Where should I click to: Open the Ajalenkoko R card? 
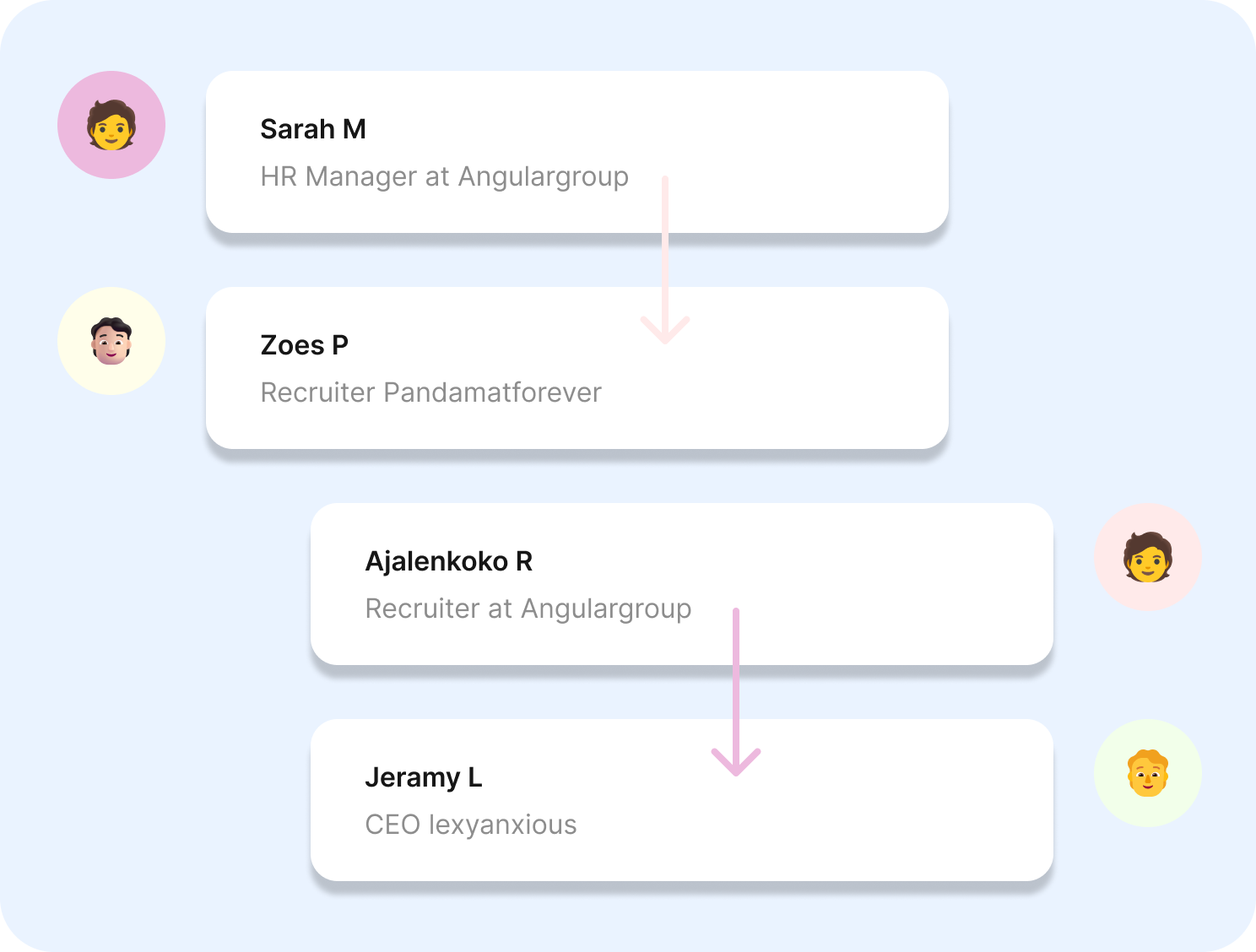(682, 584)
